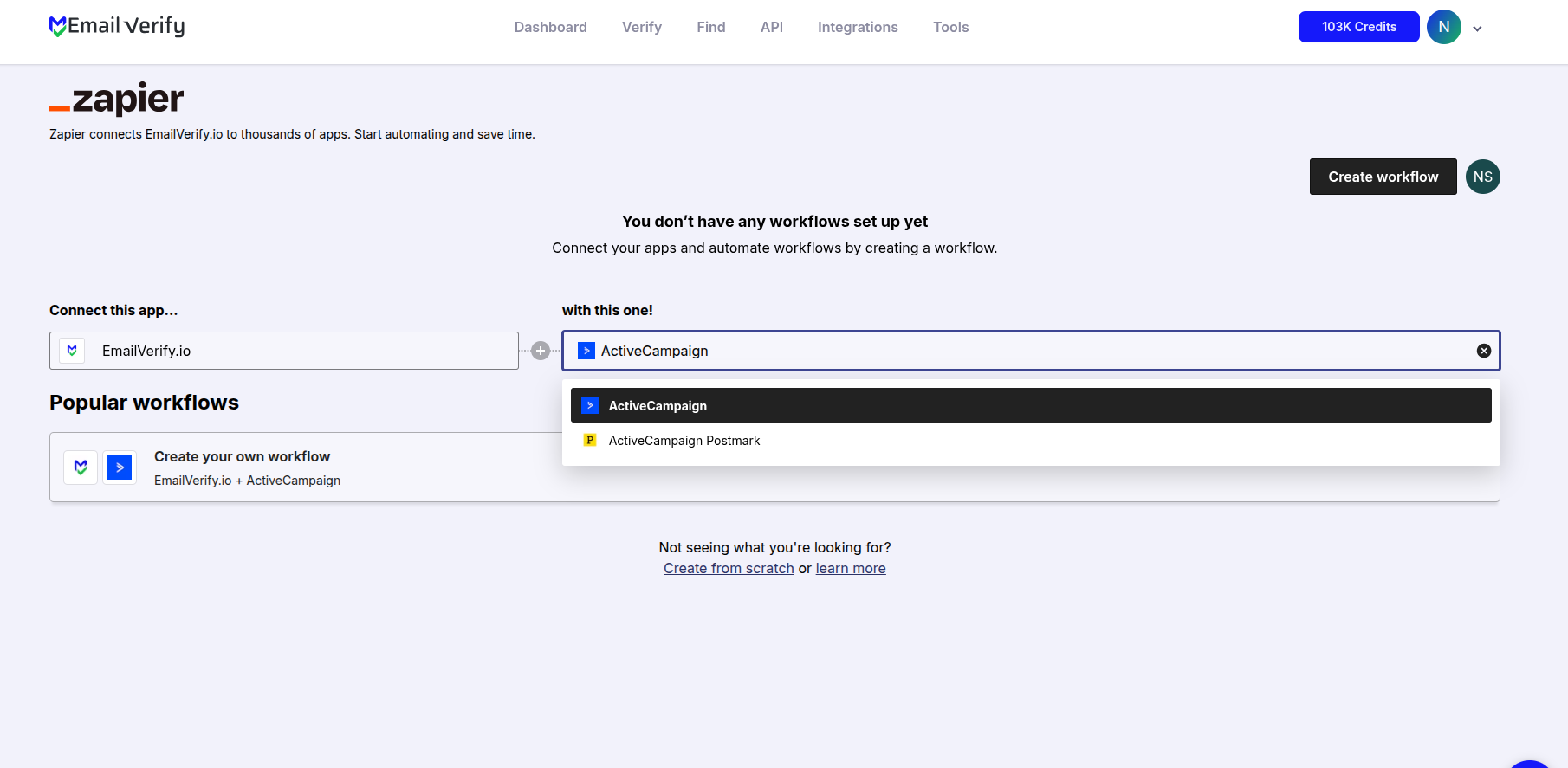Select ActiveCampaign from the suggestions
1568x768 pixels.
(x=1031, y=405)
